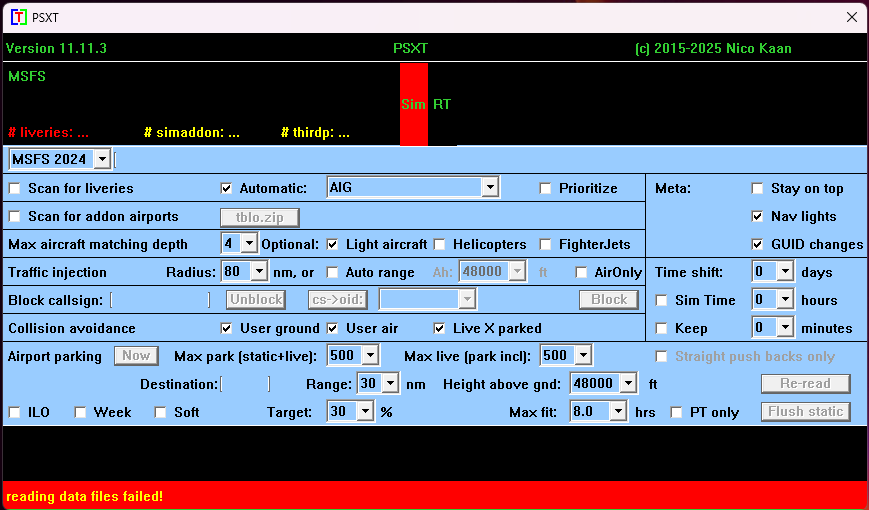Close the PSXT window
869x510 pixels.
852,18
